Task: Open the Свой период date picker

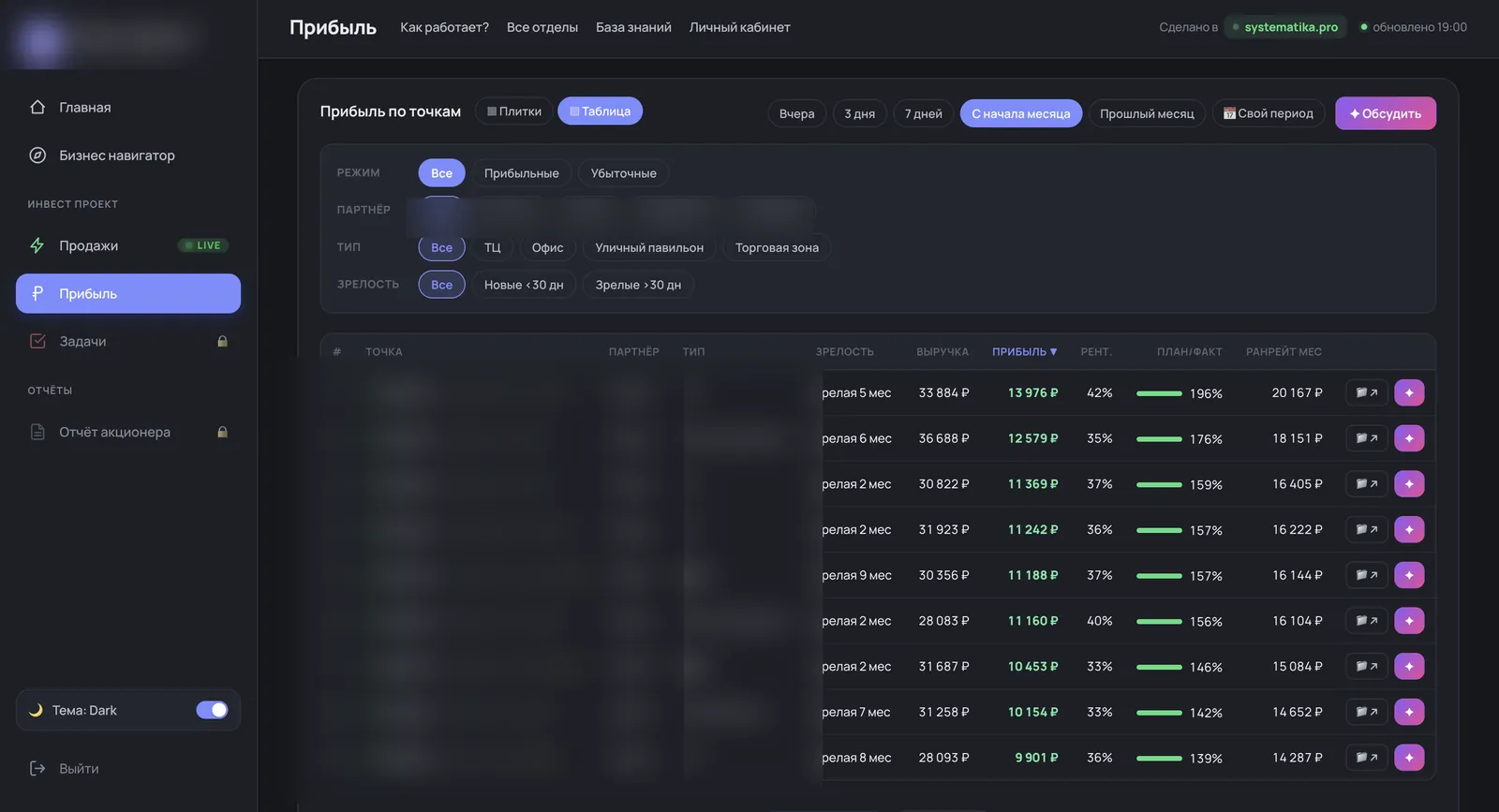Action: tap(1269, 113)
